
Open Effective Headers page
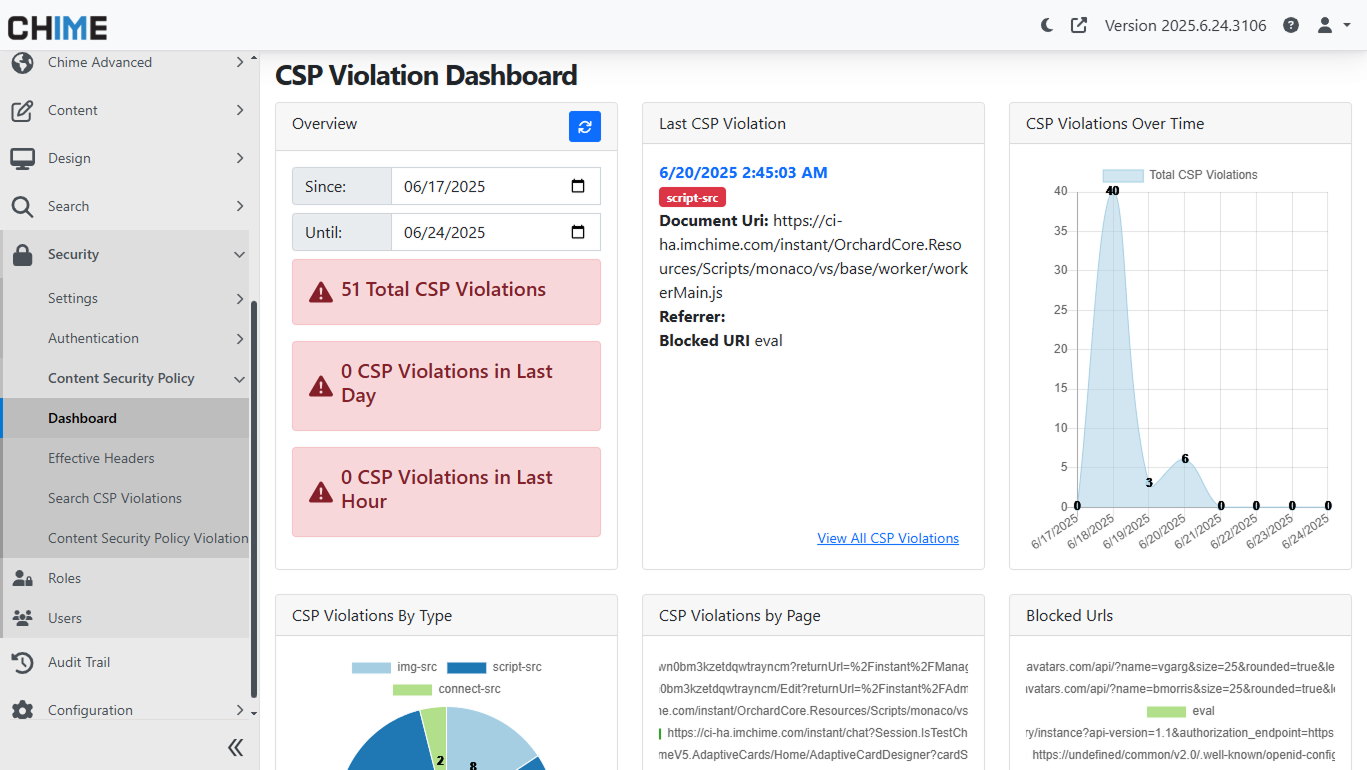coord(124,458)
